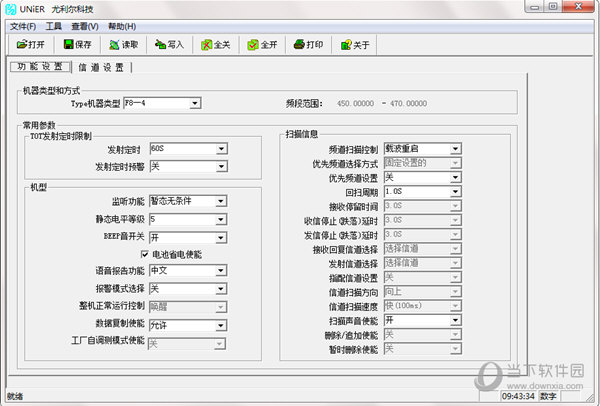The image size is (600, 406).
Task: Expand the 数据复制使能 dropdown
Action: tap(221, 326)
